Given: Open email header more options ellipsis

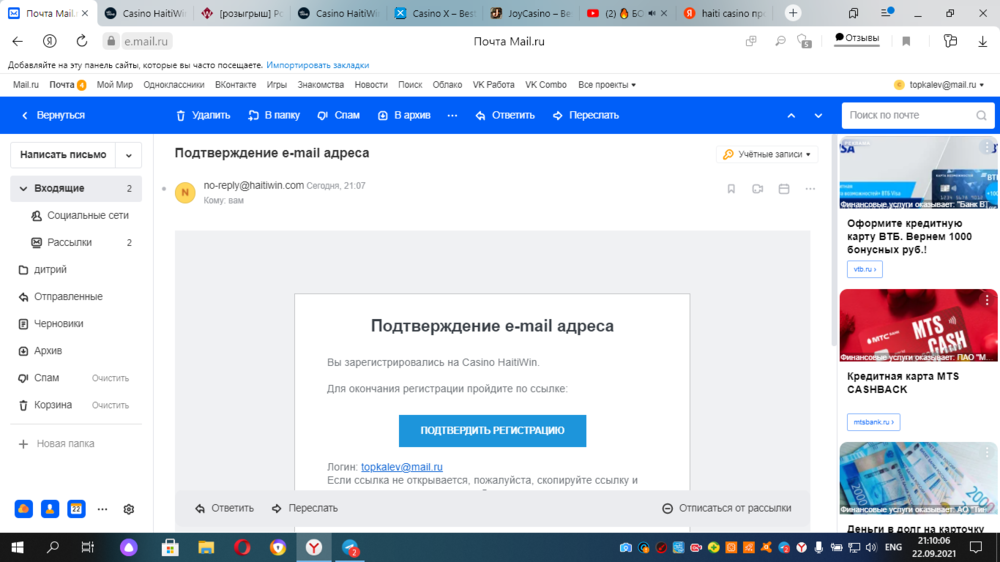Looking at the screenshot, I should 810,189.
